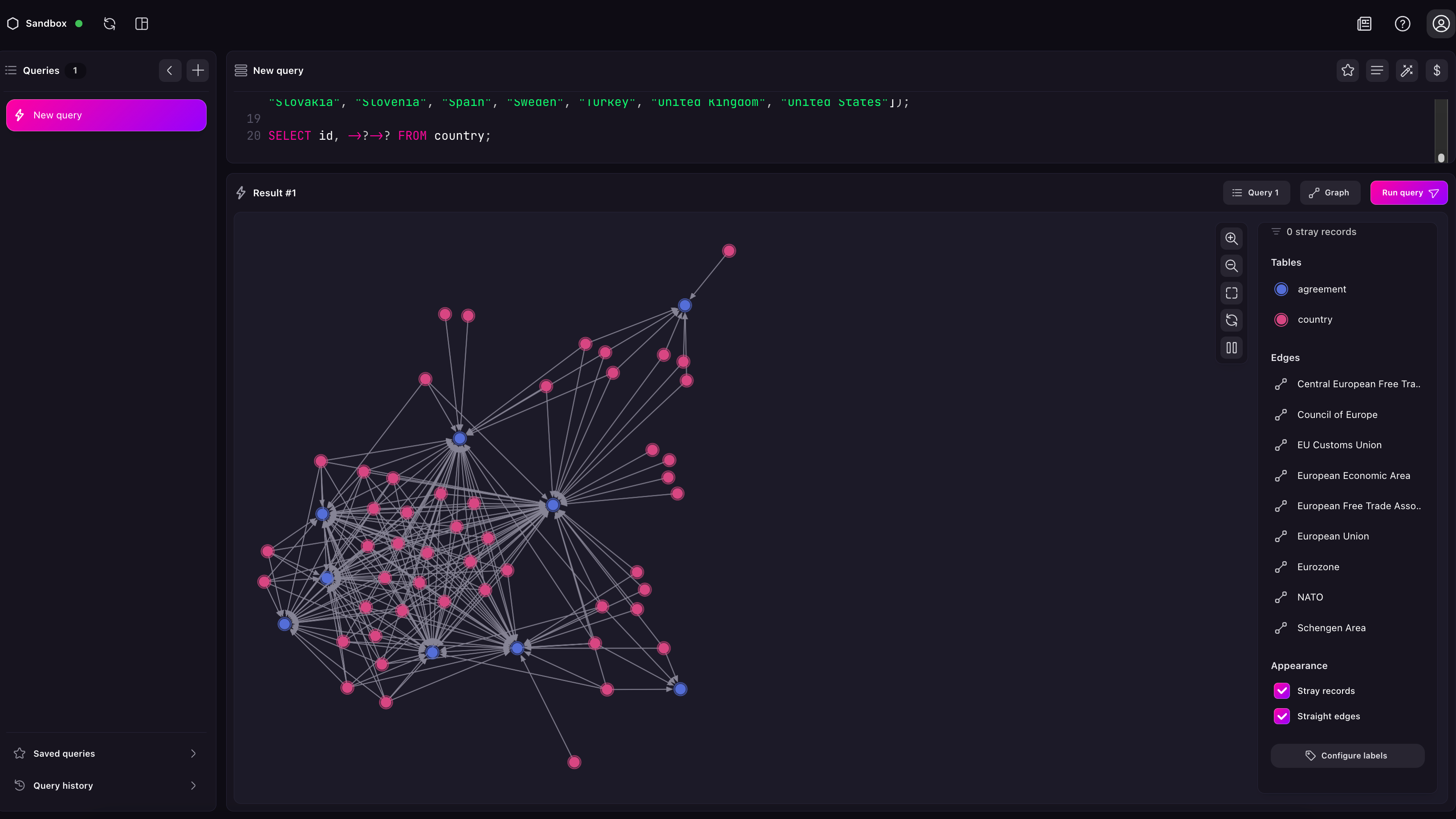Pause the graph layout simulation
Viewport: 1456px width, 819px height.
[1232, 348]
